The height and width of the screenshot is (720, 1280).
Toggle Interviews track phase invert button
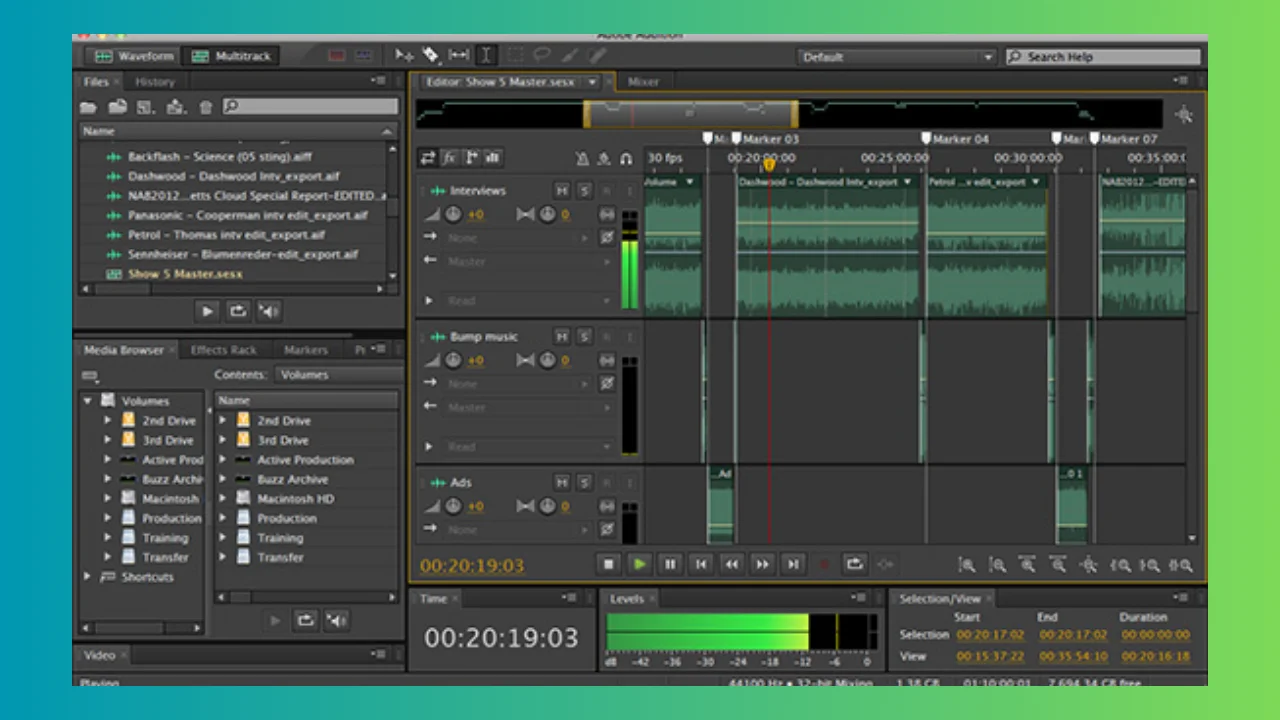tap(607, 238)
